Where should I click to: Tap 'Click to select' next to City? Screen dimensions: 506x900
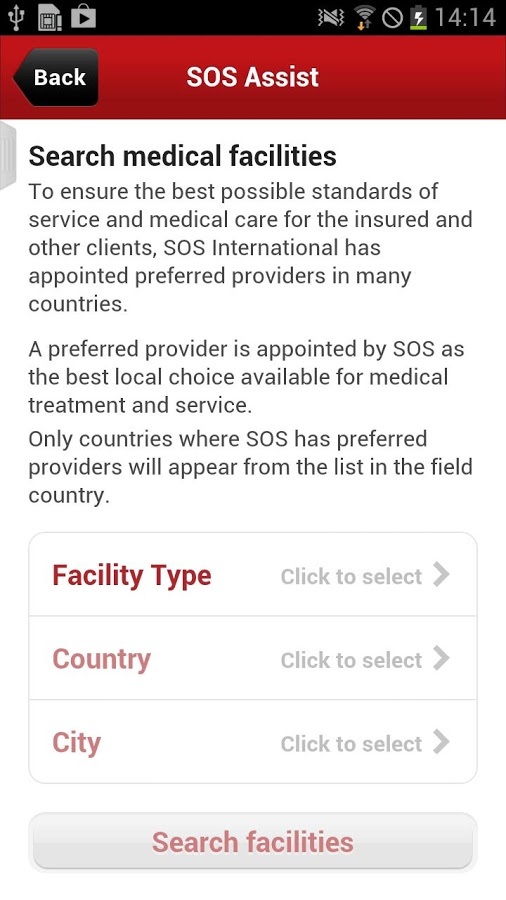pos(351,744)
